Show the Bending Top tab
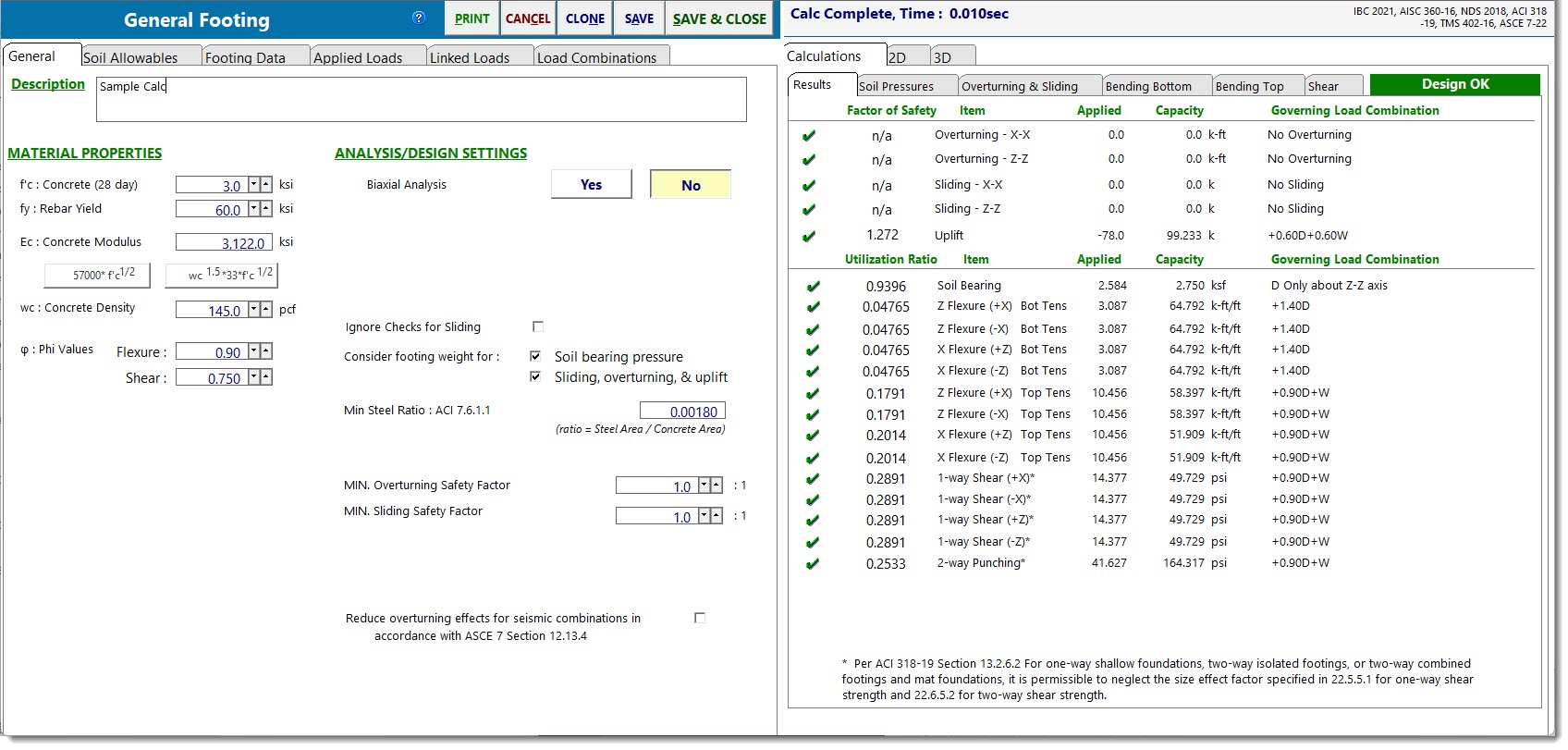Image resolution: width=1568 pixels, height=750 pixels. (1258, 86)
